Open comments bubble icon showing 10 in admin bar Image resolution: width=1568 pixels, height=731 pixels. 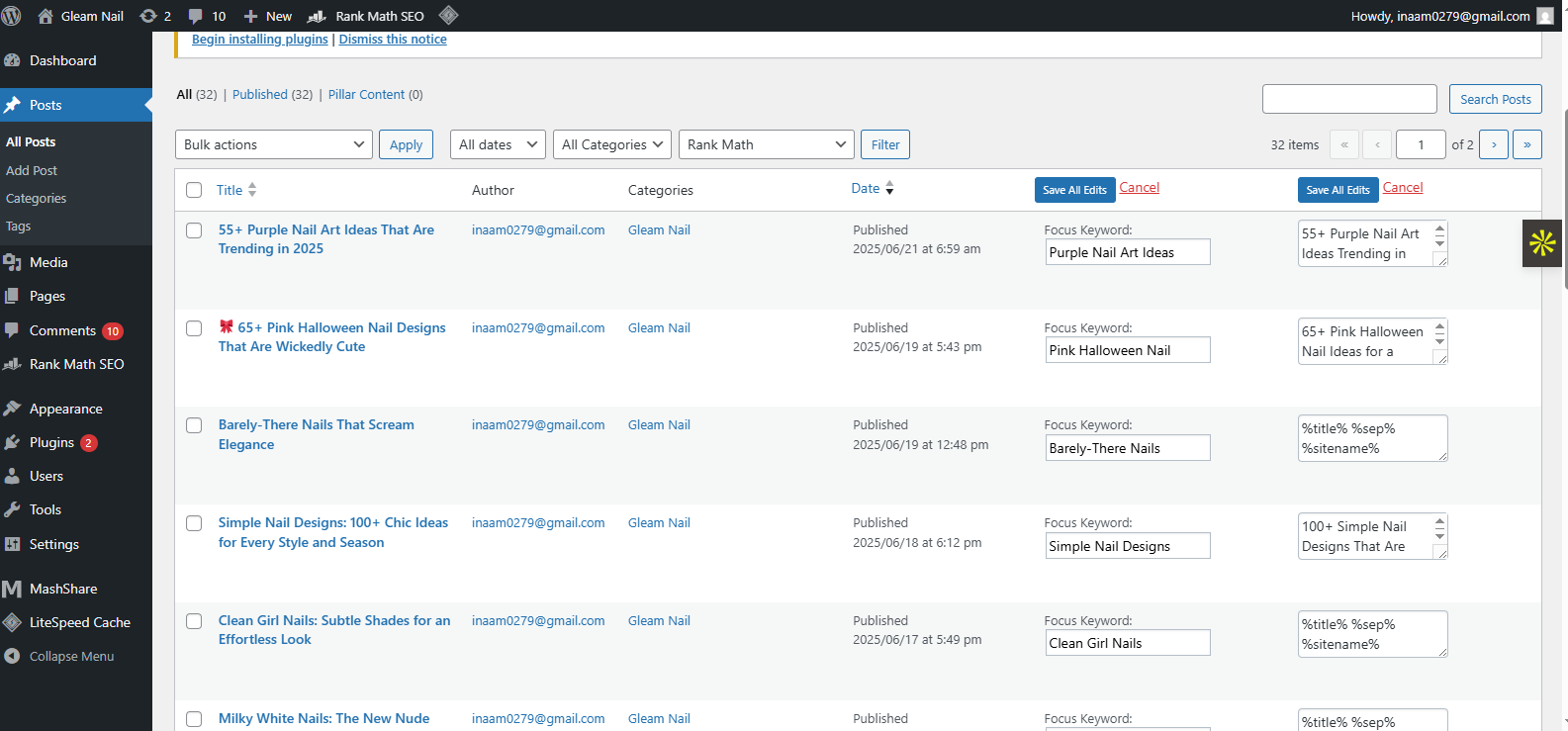(x=195, y=16)
